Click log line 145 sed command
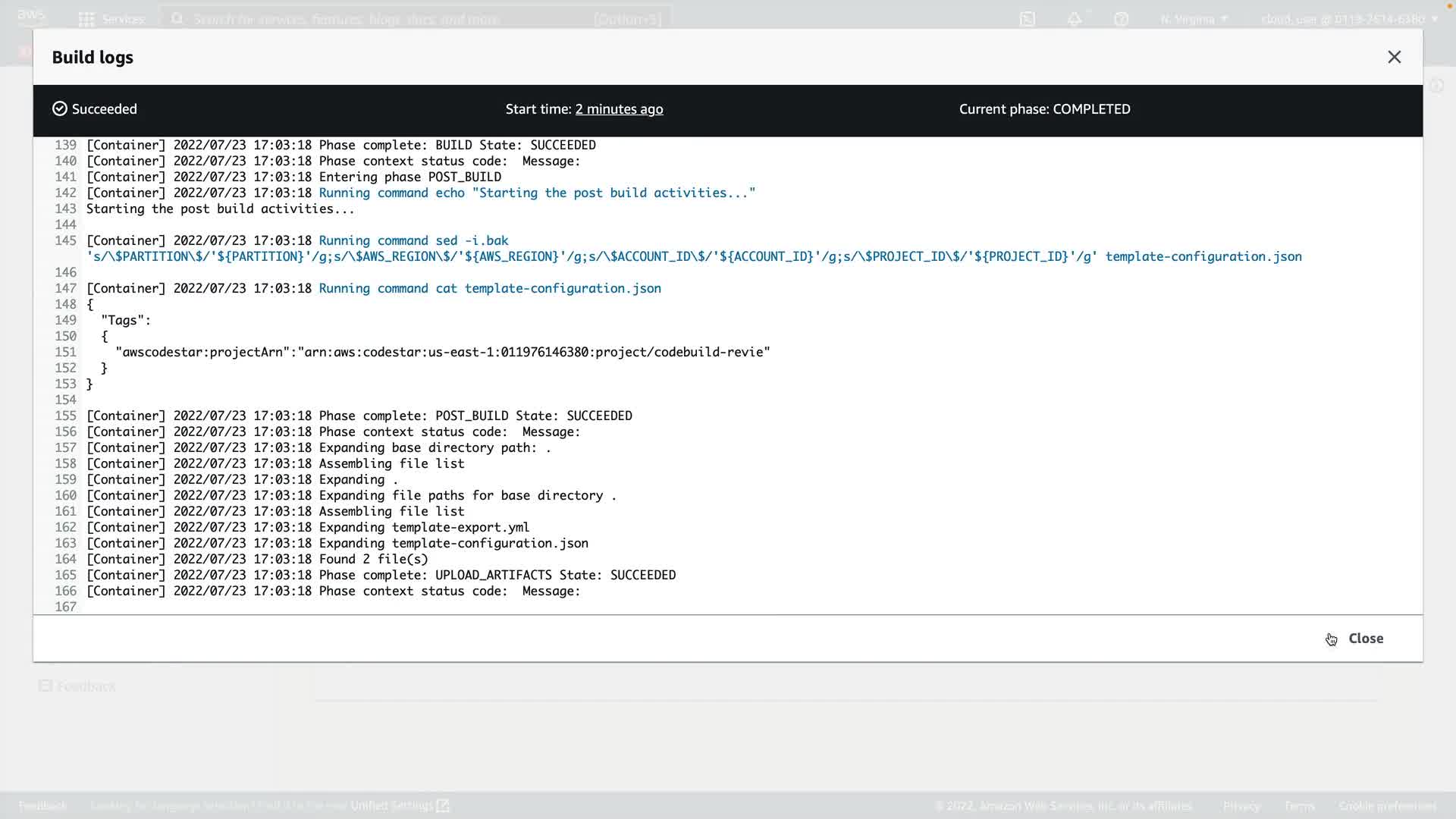 (413, 240)
